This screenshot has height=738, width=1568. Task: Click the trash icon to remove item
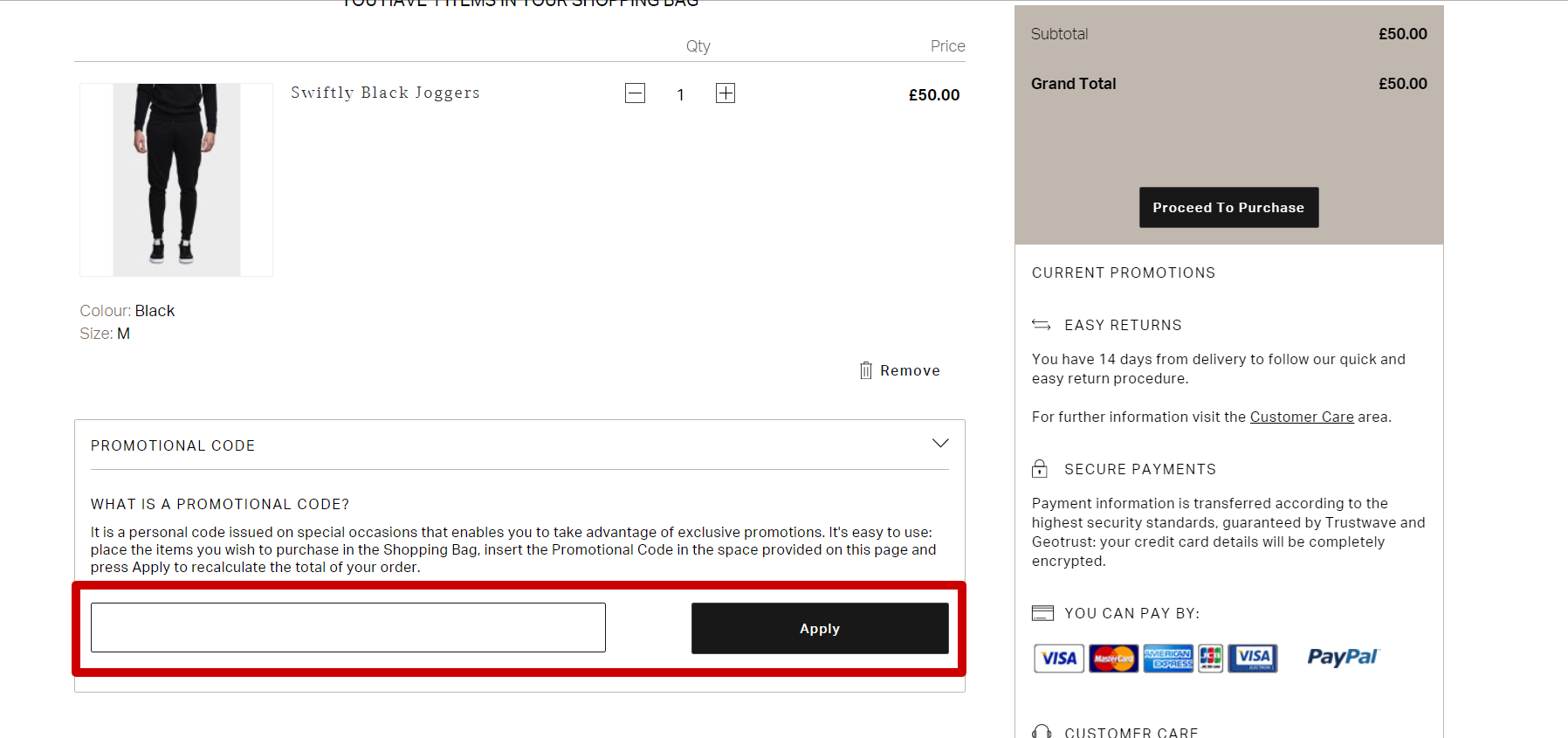[x=865, y=370]
